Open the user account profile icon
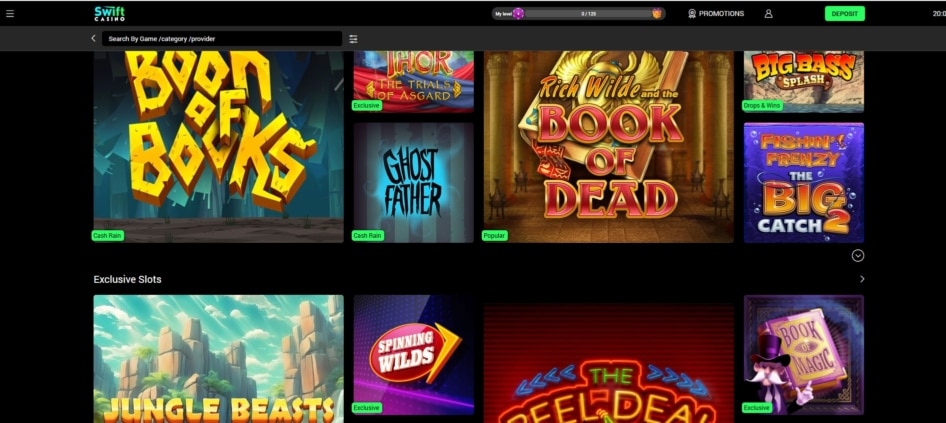The width and height of the screenshot is (946, 423). (768, 14)
